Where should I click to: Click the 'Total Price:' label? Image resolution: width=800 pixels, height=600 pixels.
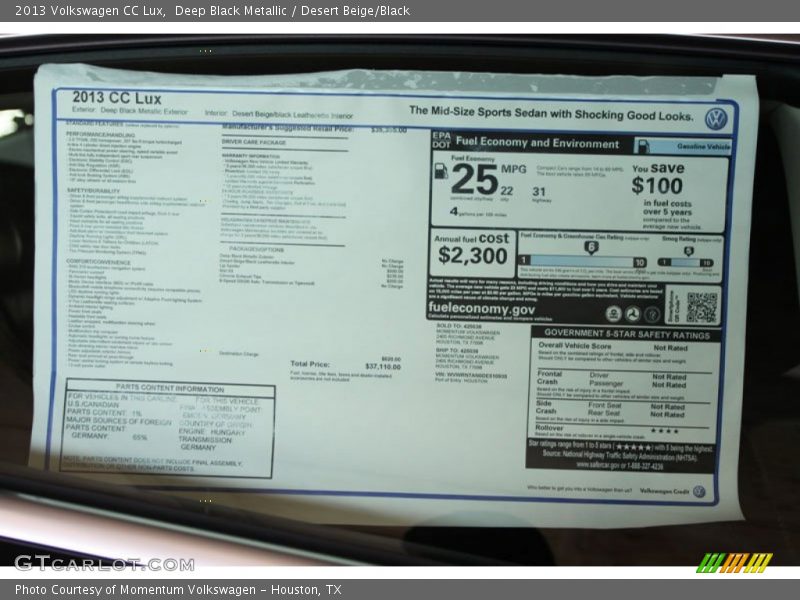[310, 364]
